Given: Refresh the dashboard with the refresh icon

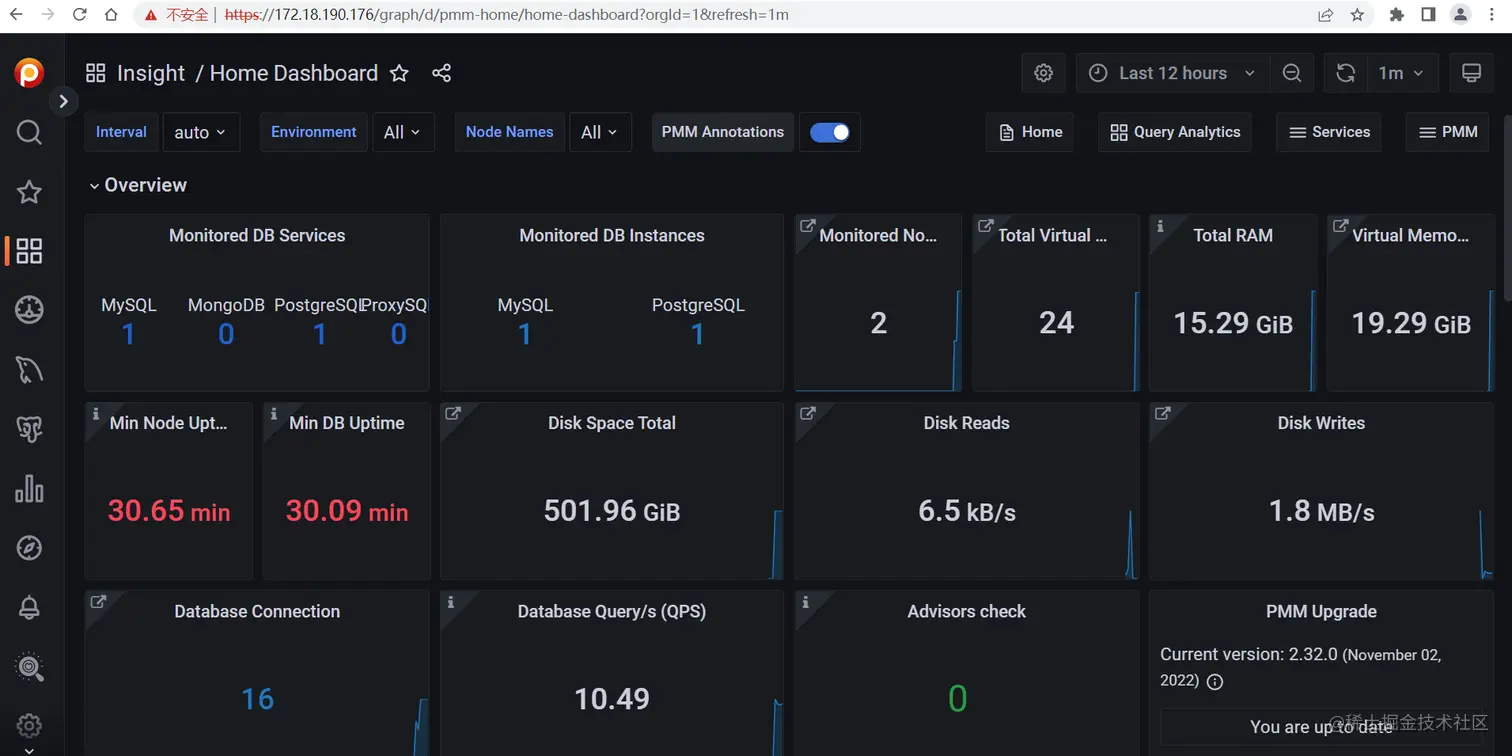Looking at the screenshot, I should tap(1346, 73).
